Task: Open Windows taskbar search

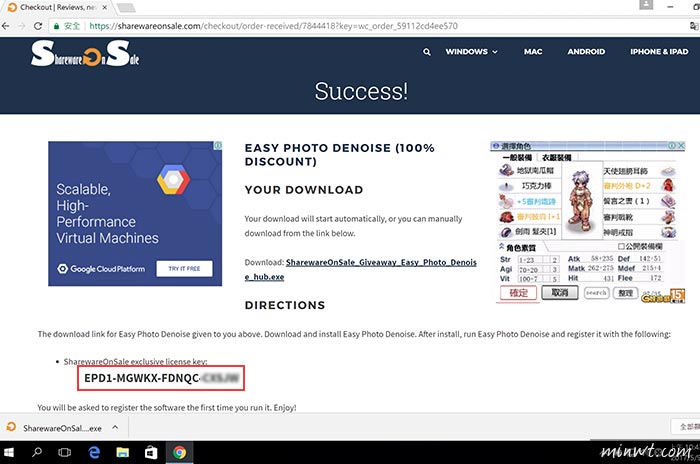Action: click(x=37, y=452)
